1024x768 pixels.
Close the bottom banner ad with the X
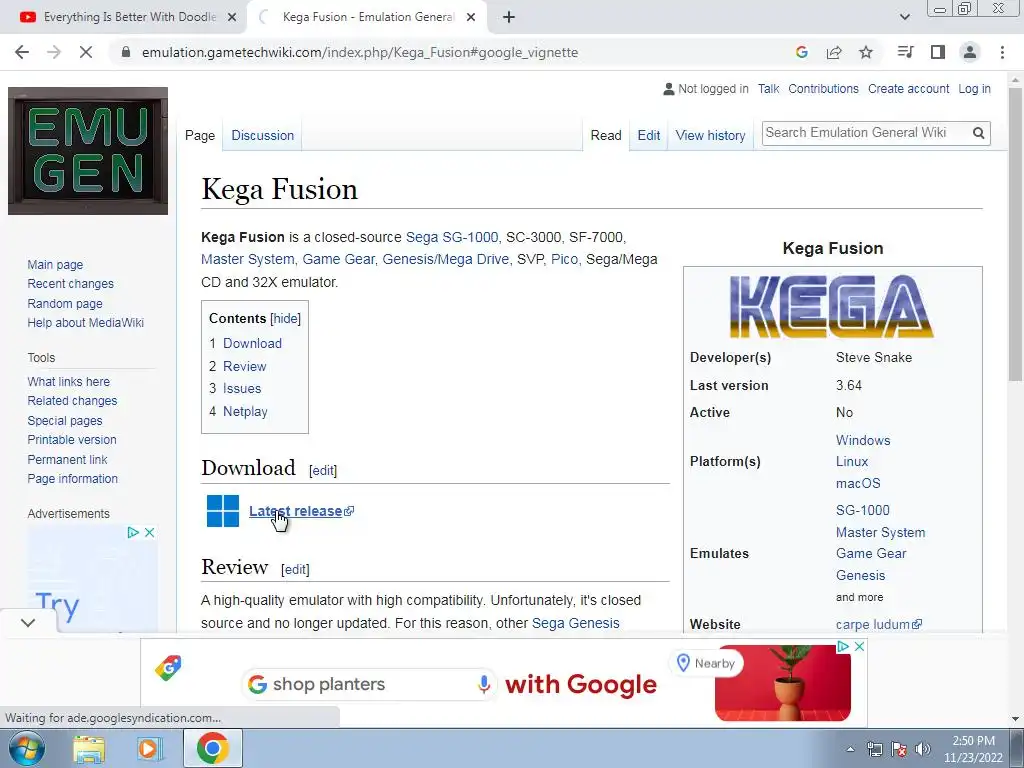coord(859,647)
